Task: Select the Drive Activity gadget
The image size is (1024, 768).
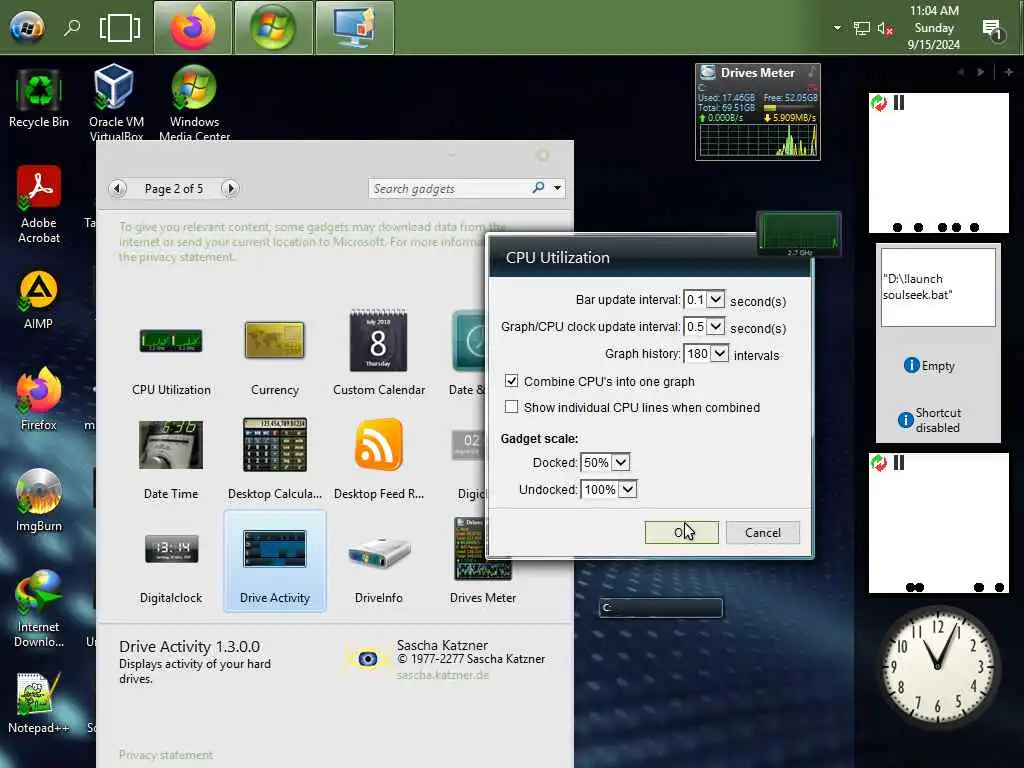Action: [x=274, y=562]
